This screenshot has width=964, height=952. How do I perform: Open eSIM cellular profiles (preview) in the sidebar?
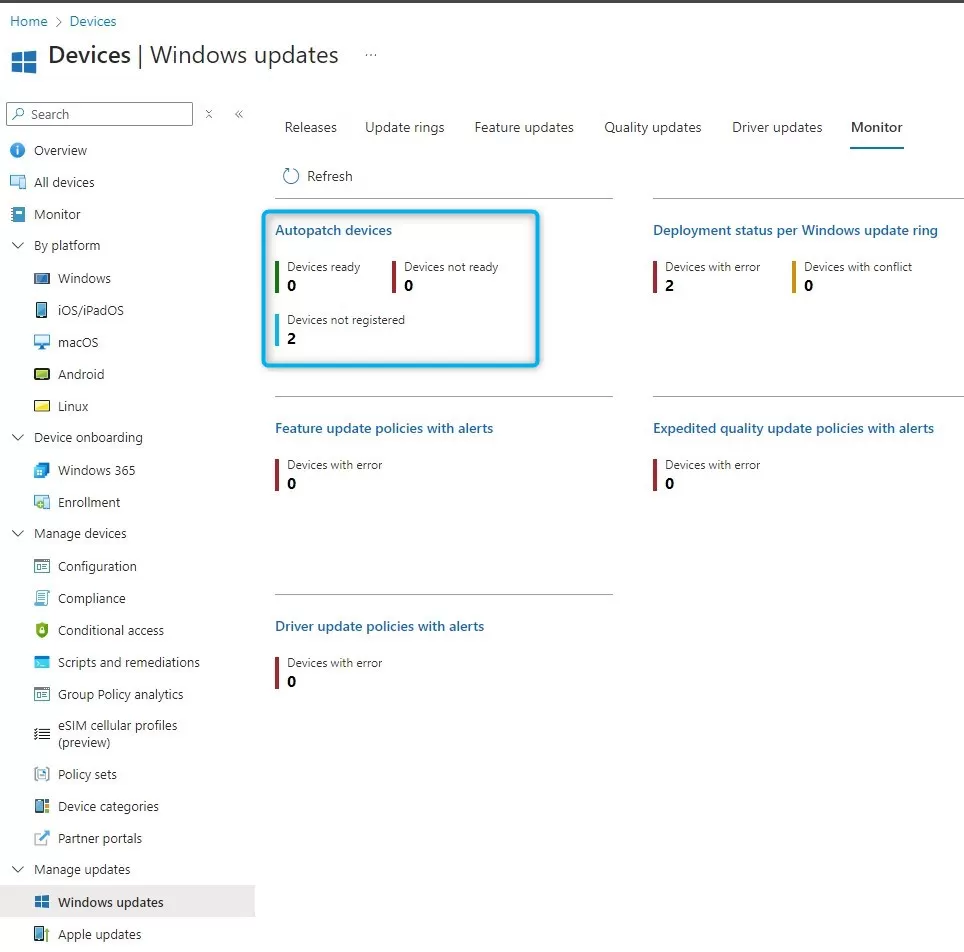[117, 734]
